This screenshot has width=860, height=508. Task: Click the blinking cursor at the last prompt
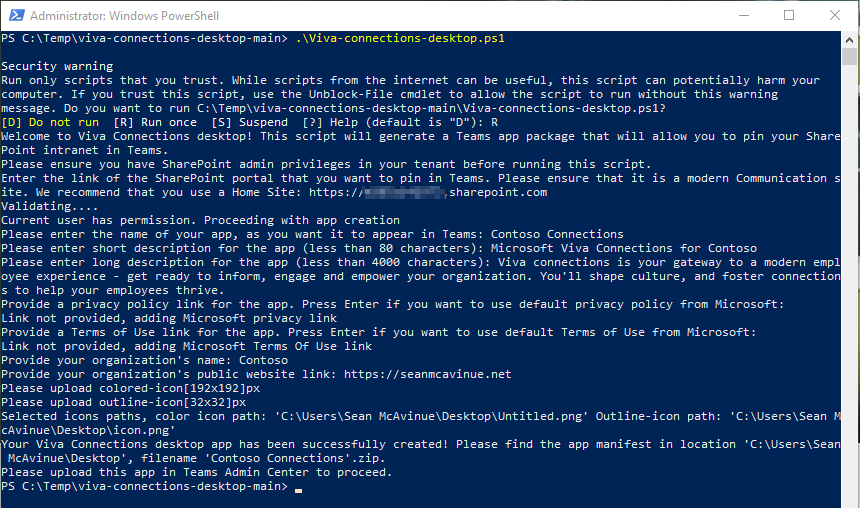click(299, 488)
